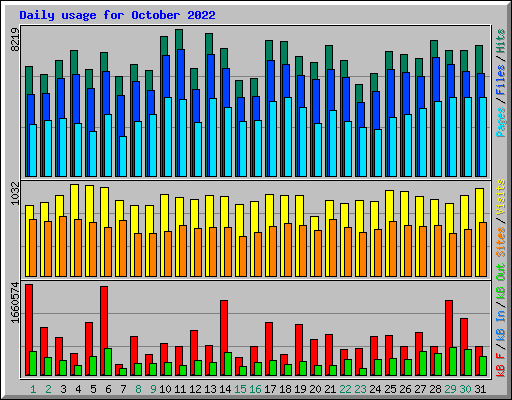Select day label 30 on the x-axis

click(465, 389)
